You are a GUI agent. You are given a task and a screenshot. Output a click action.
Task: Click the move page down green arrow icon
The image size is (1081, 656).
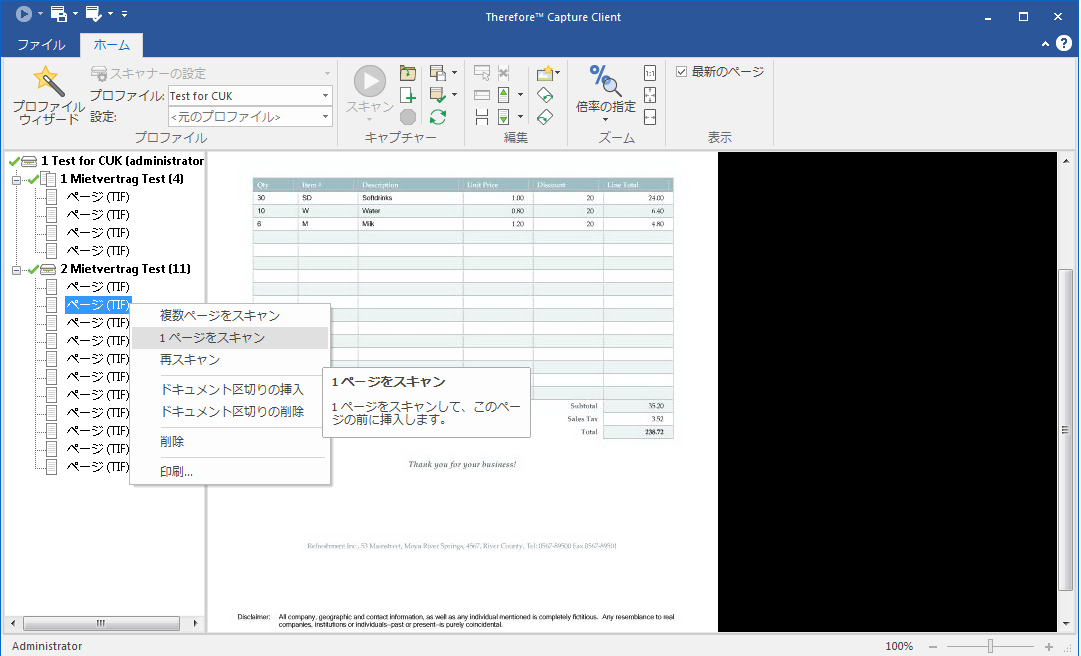(504, 117)
